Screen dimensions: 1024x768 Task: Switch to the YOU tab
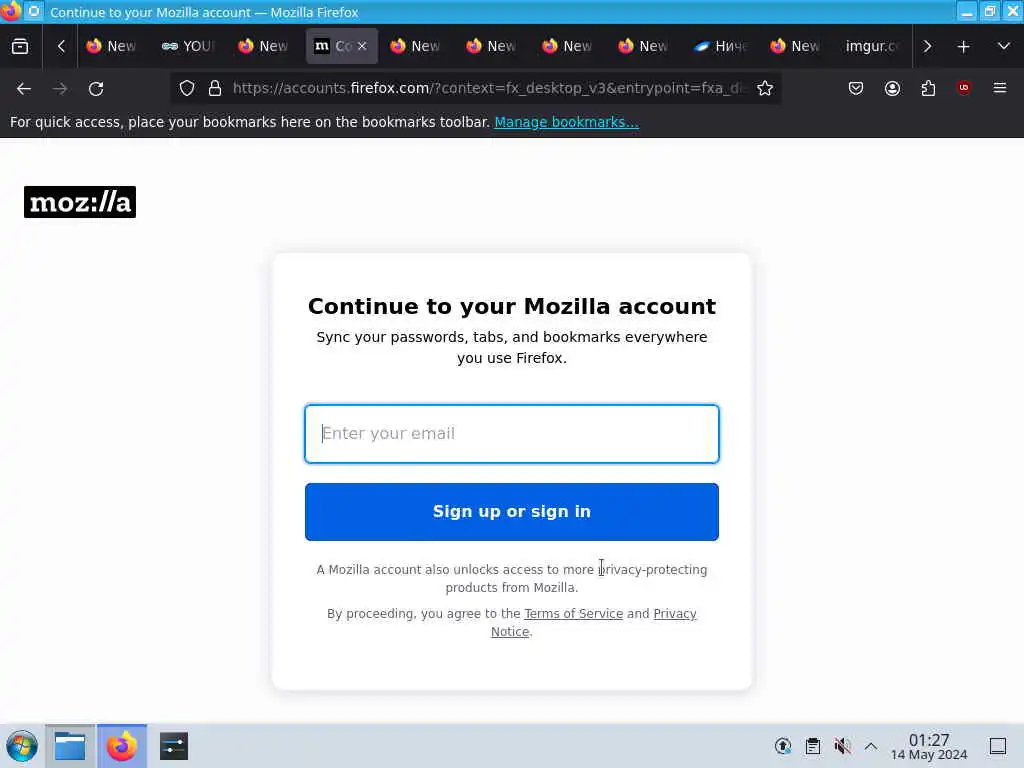tap(189, 46)
